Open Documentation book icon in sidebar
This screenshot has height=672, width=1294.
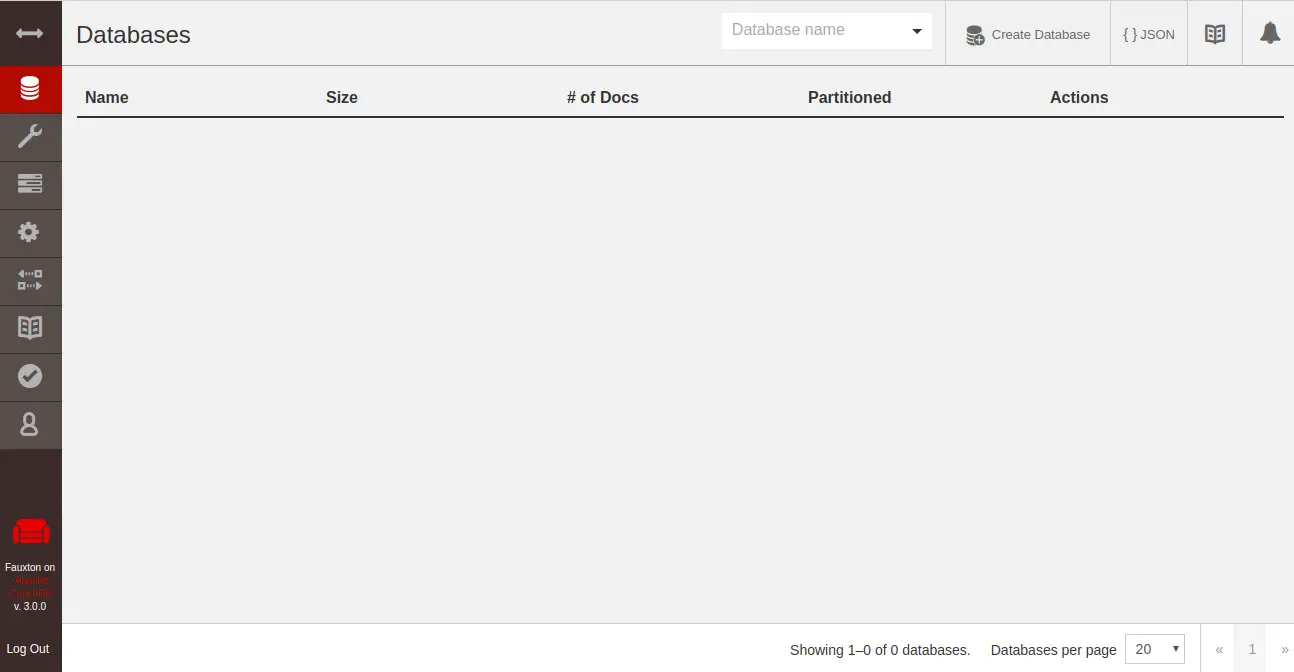pyautogui.click(x=30, y=329)
